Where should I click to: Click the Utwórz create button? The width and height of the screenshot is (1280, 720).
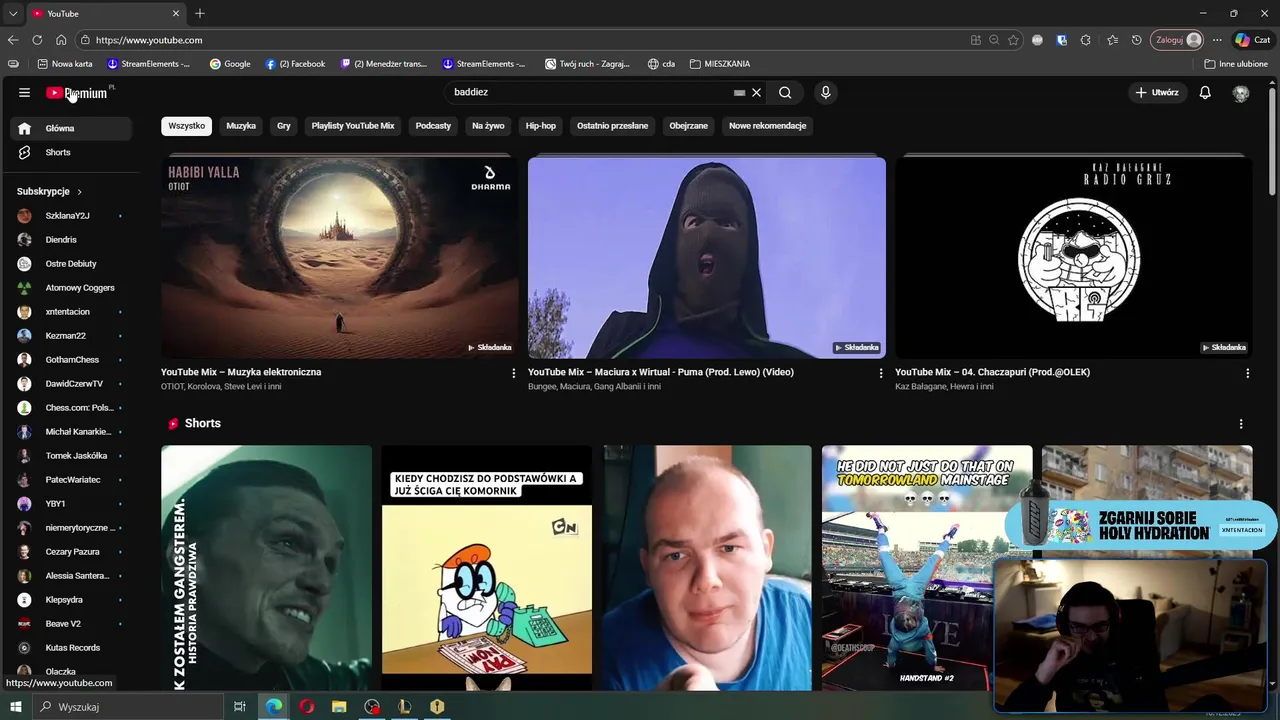point(1157,92)
